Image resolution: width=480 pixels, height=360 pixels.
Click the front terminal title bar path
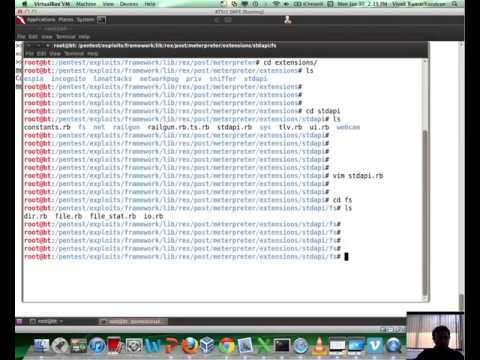(x=165, y=45)
